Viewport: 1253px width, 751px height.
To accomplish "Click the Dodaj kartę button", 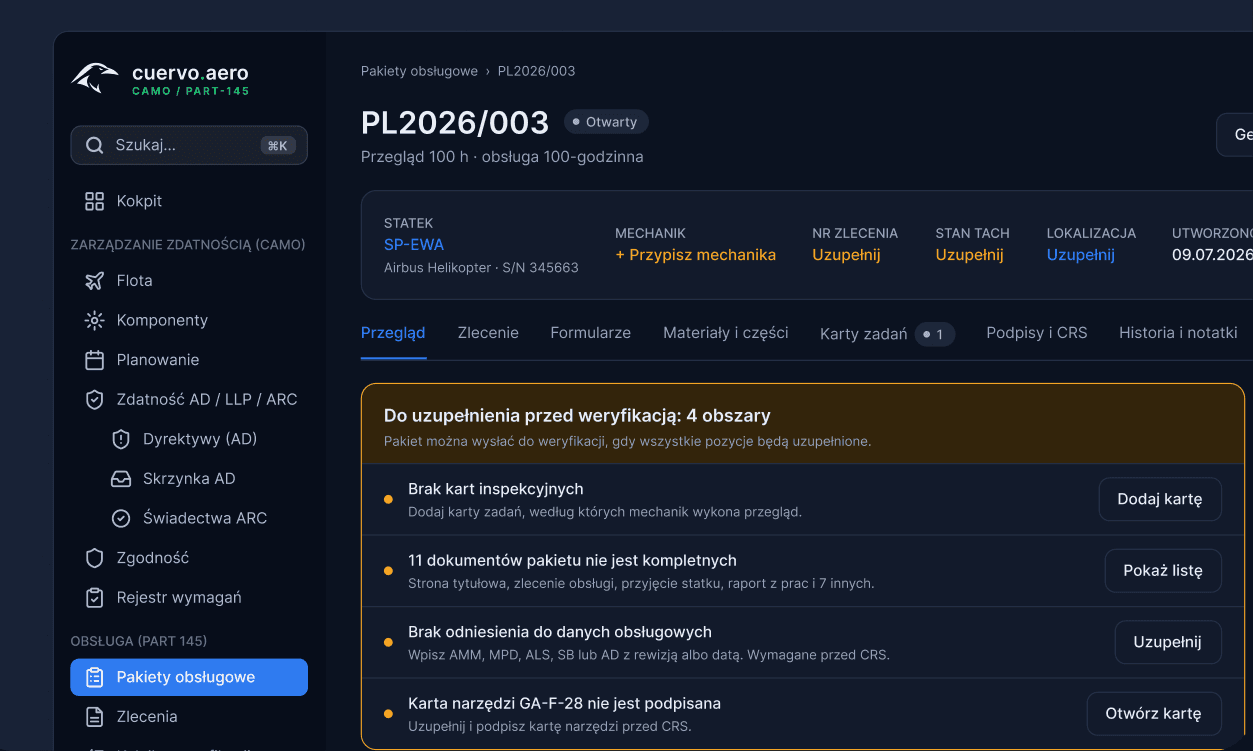I will coord(1160,499).
